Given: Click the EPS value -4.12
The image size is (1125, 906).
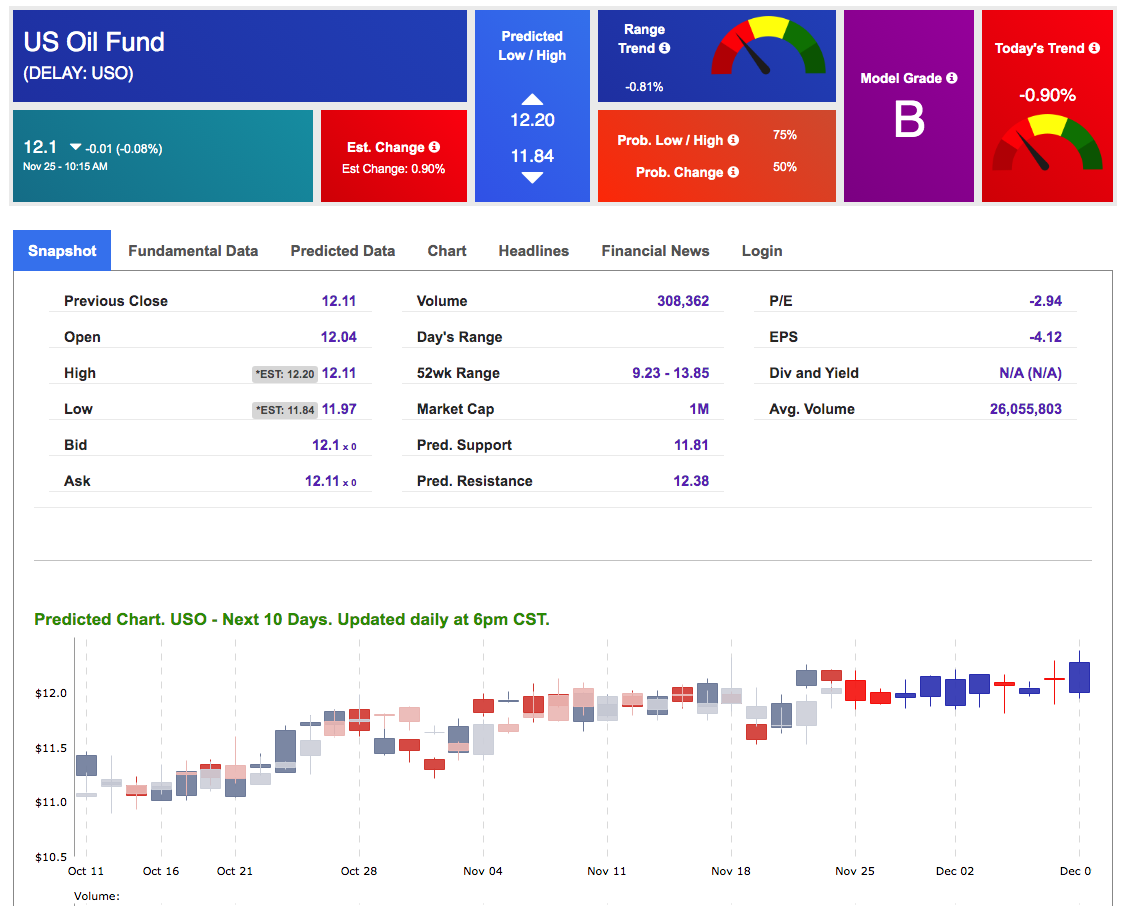Looking at the screenshot, I should coord(1045,337).
